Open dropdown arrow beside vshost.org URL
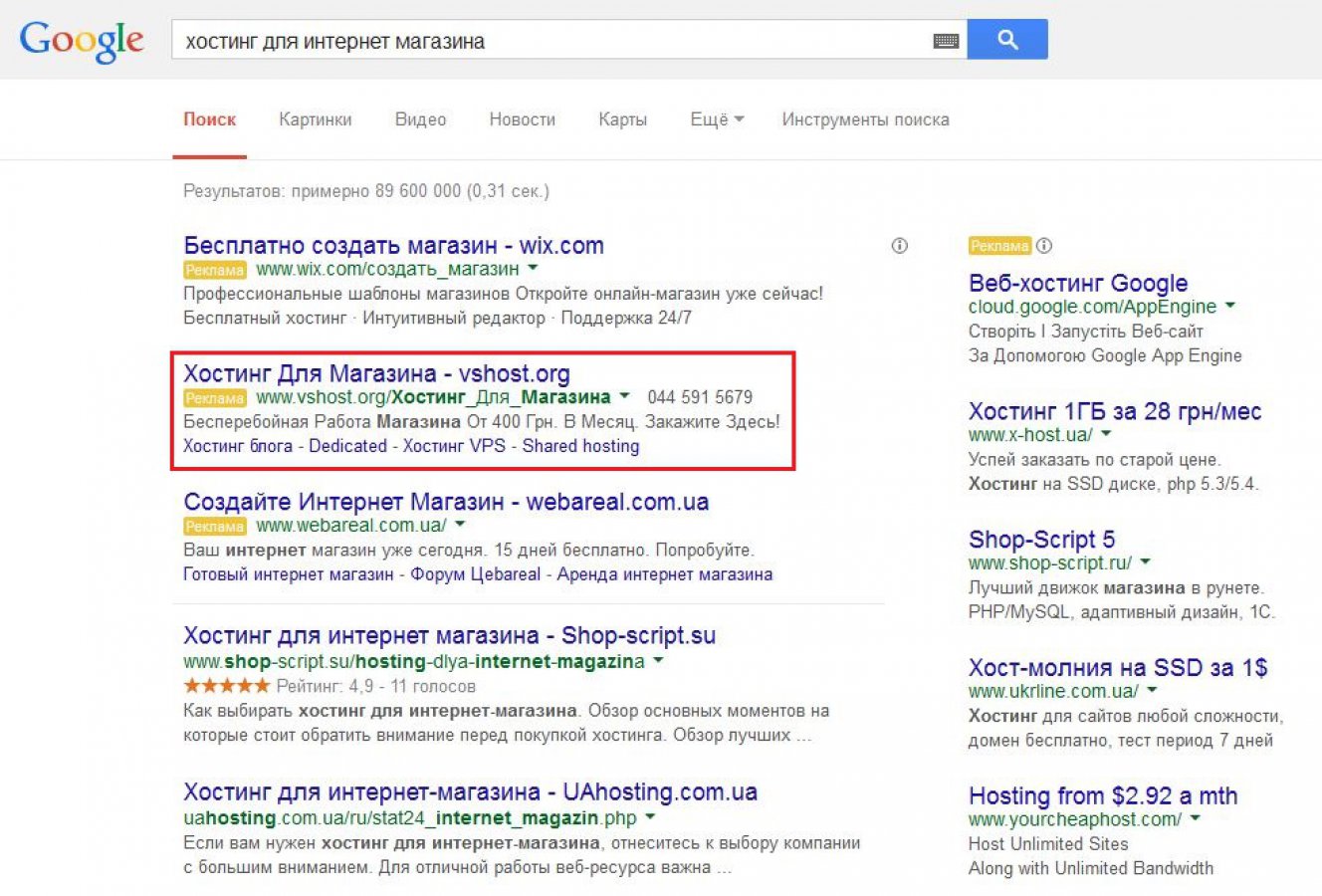This screenshot has height=896, width=1322. 624,396
